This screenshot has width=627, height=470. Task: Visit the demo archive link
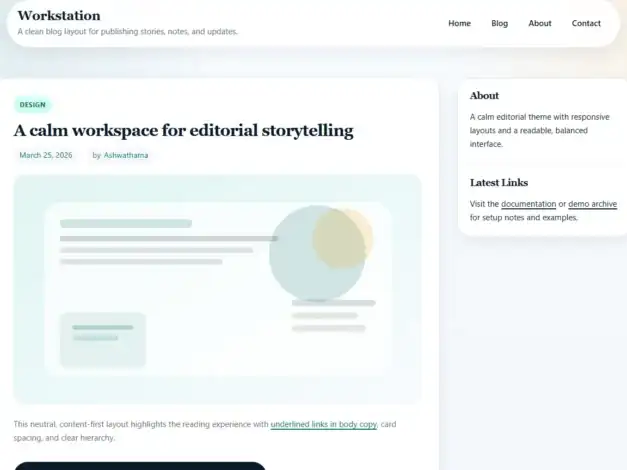click(x=592, y=204)
